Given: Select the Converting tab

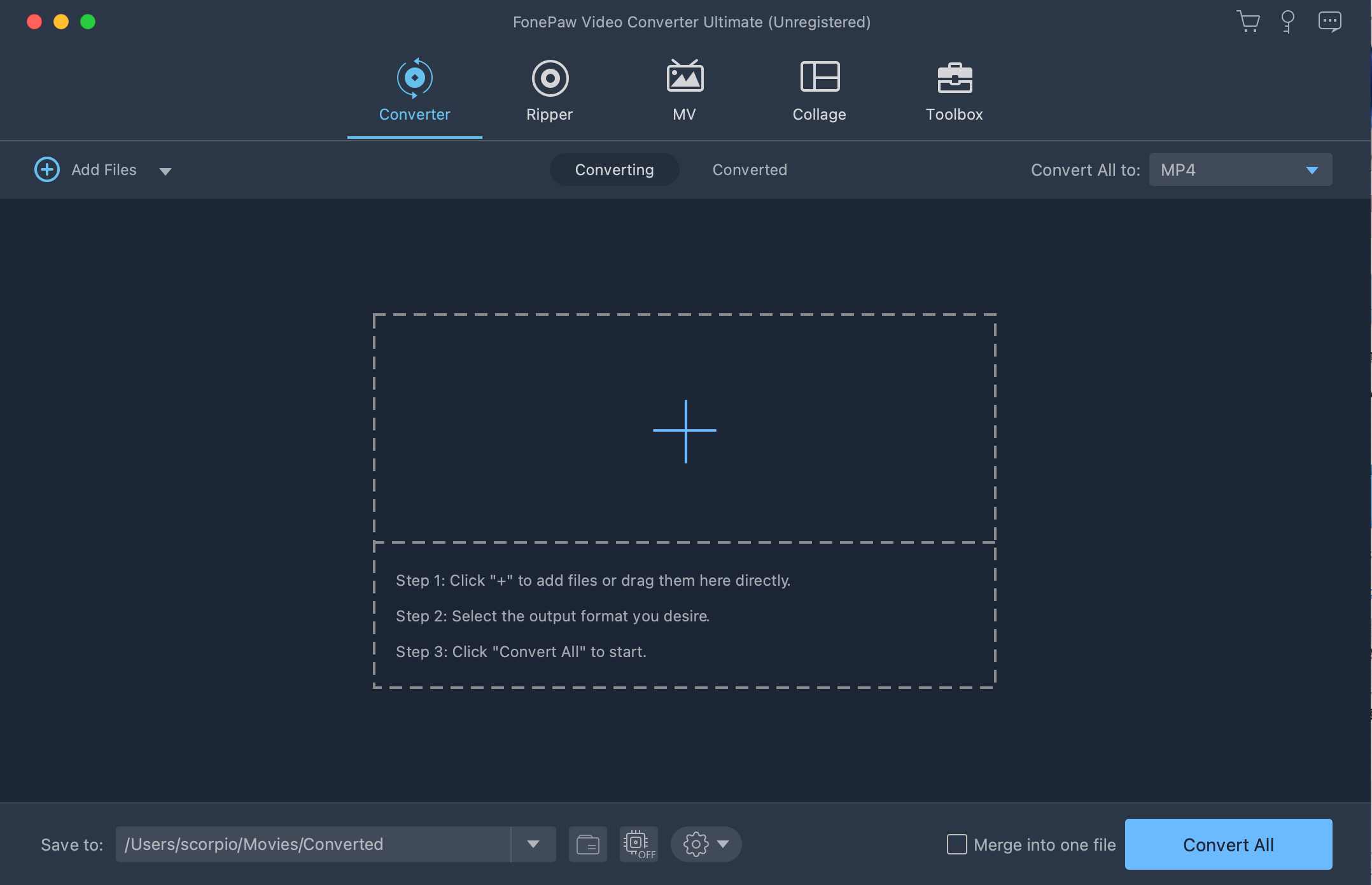Looking at the screenshot, I should (x=614, y=170).
